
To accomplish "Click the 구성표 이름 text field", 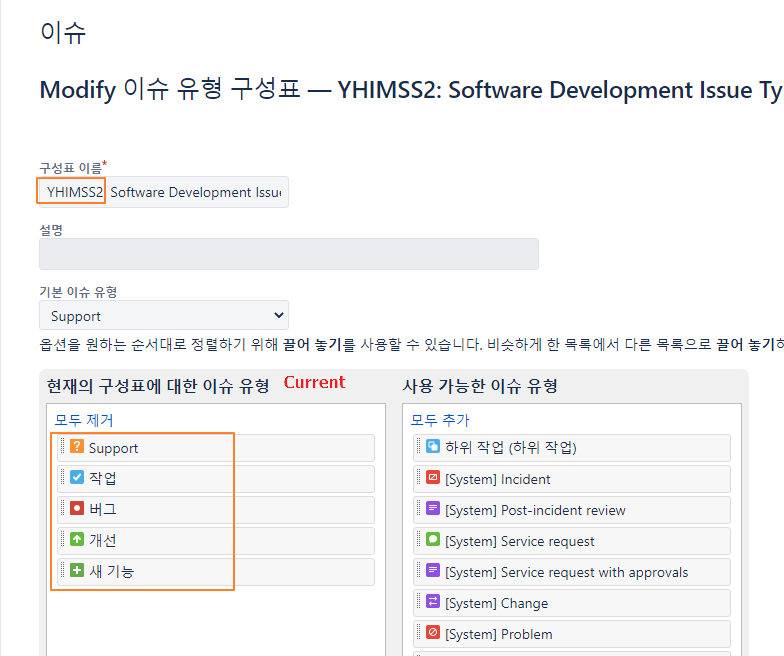I will (164, 192).
